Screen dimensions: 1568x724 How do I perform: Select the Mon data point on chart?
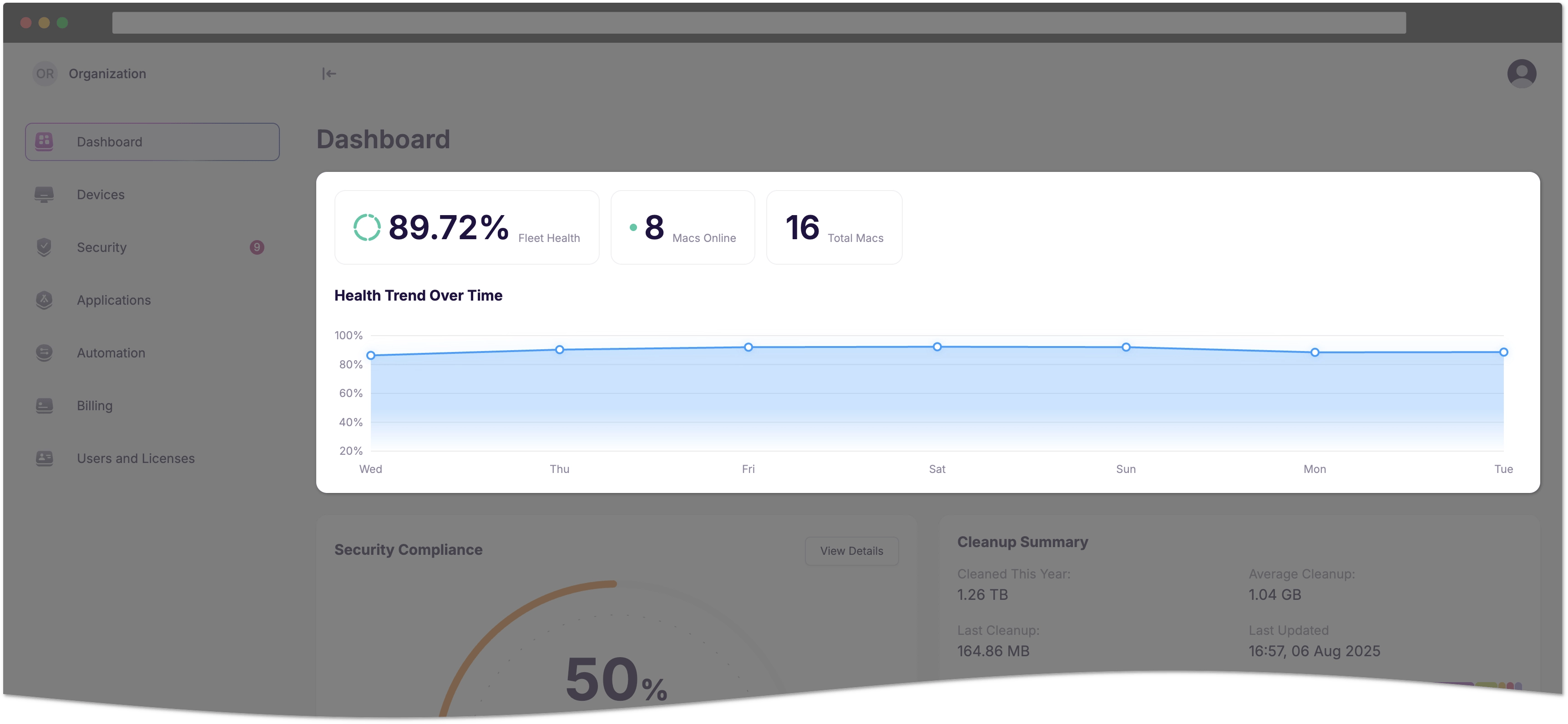pos(1315,352)
